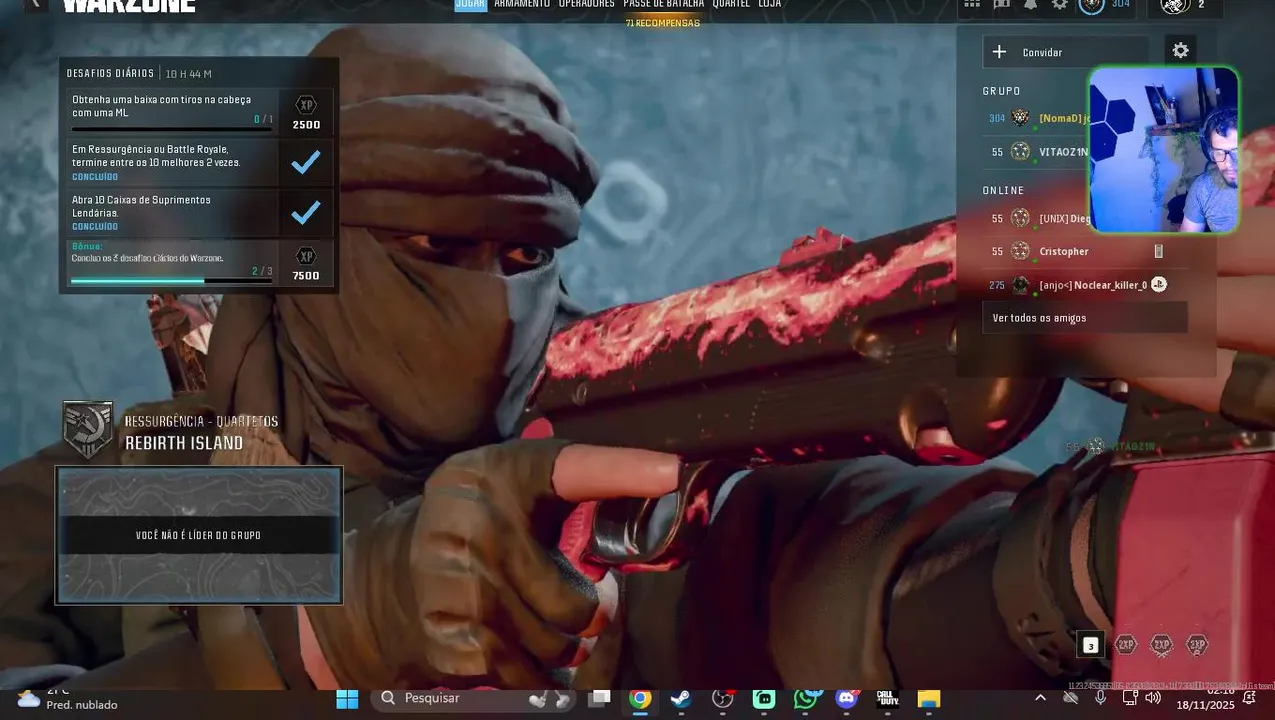
Task: Open File Explorer from the taskbar
Action: click(x=929, y=699)
